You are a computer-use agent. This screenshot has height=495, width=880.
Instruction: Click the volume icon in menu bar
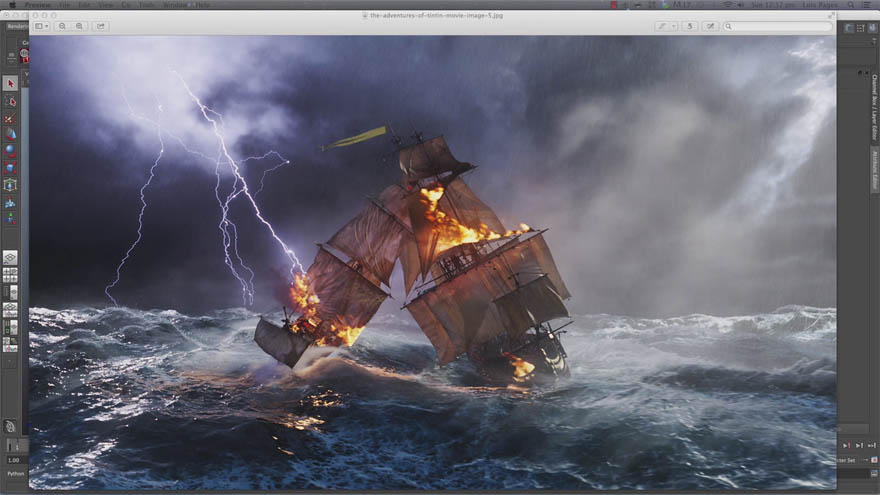pos(741,4)
